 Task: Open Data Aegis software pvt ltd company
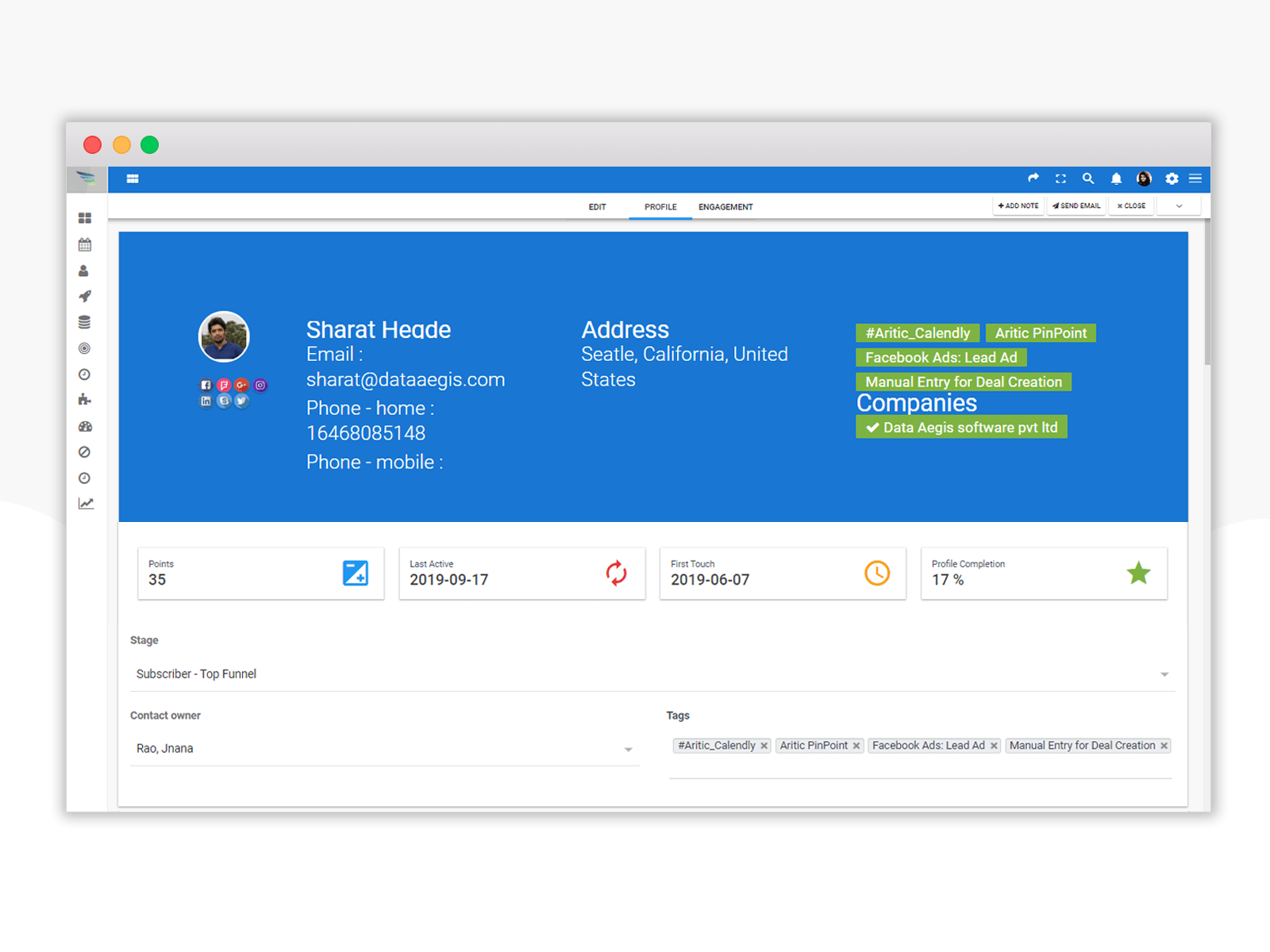(x=961, y=427)
